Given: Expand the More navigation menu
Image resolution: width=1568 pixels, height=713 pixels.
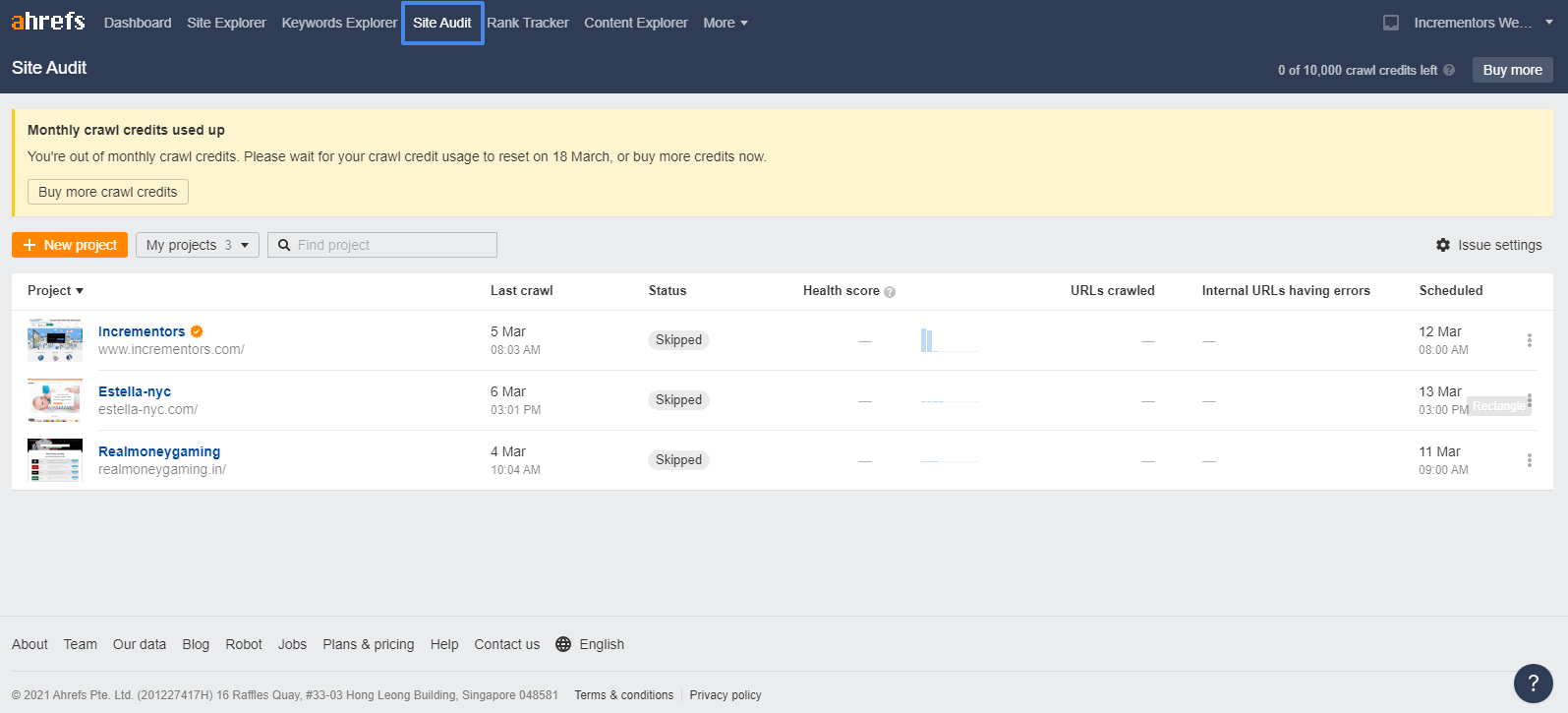Looking at the screenshot, I should [x=726, y=23].
